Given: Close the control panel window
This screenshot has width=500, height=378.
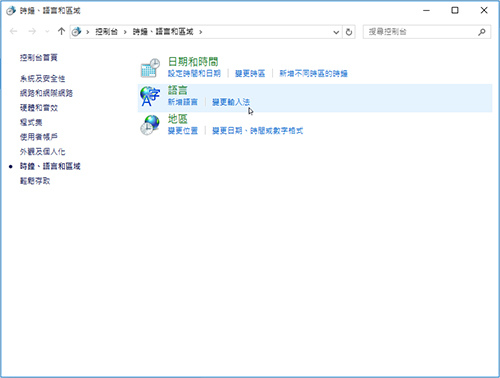Looking at the screenshot, I should point(484,11).
